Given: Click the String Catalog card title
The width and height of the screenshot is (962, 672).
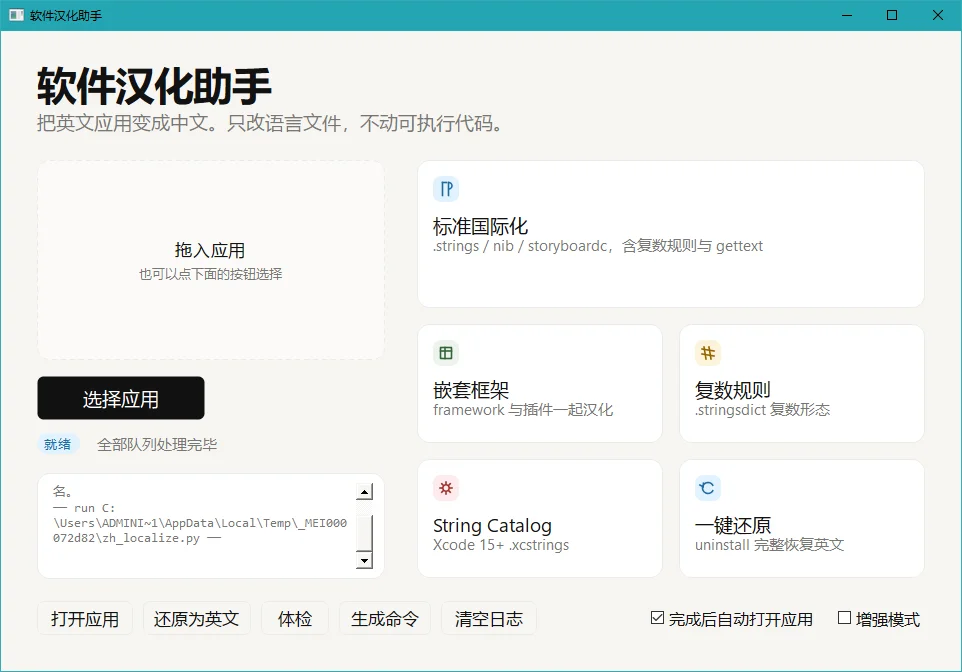Looking at the screenshot, I should 493,525.
